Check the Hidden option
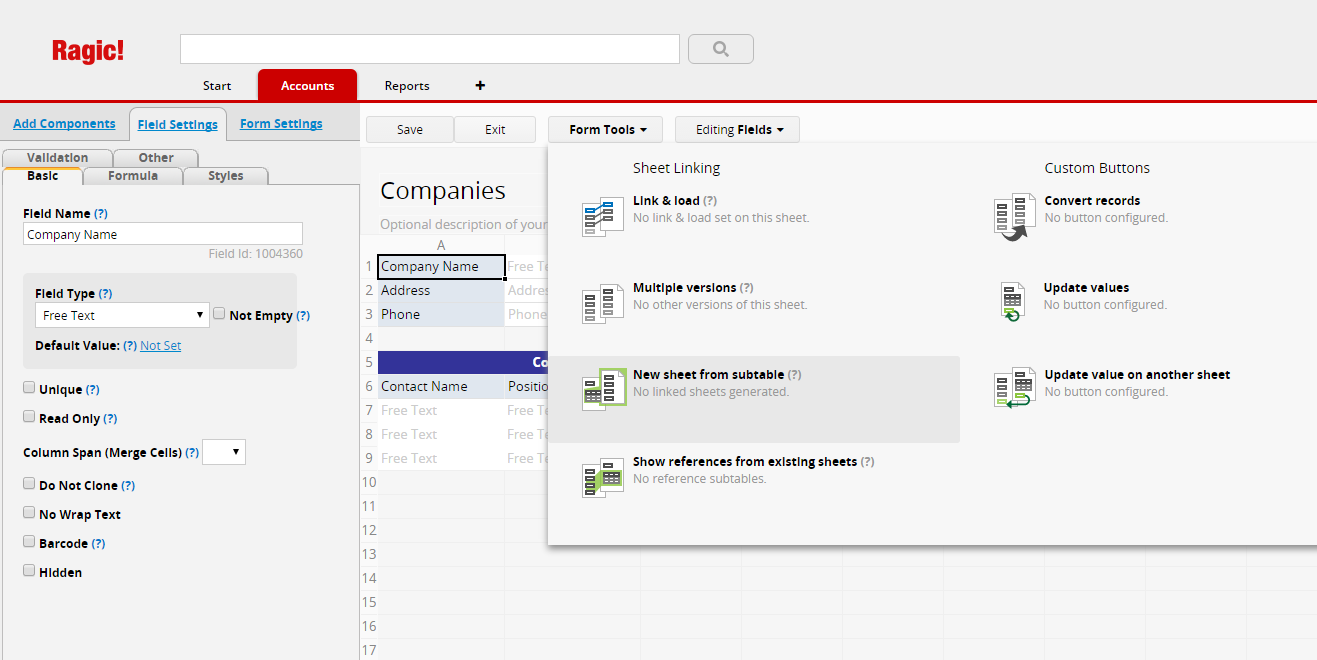The width and height of the screenshot is (1317, 660). [29, 571]
